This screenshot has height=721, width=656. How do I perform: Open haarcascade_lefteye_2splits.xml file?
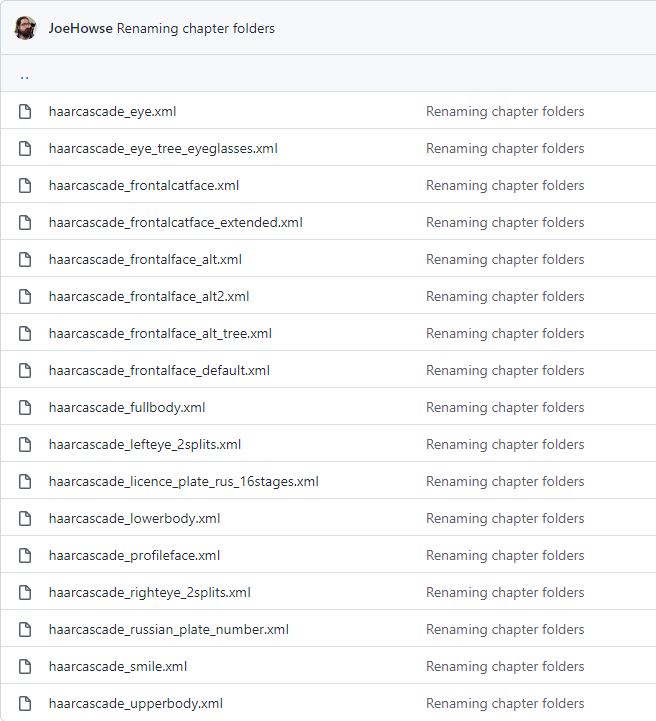145,445
